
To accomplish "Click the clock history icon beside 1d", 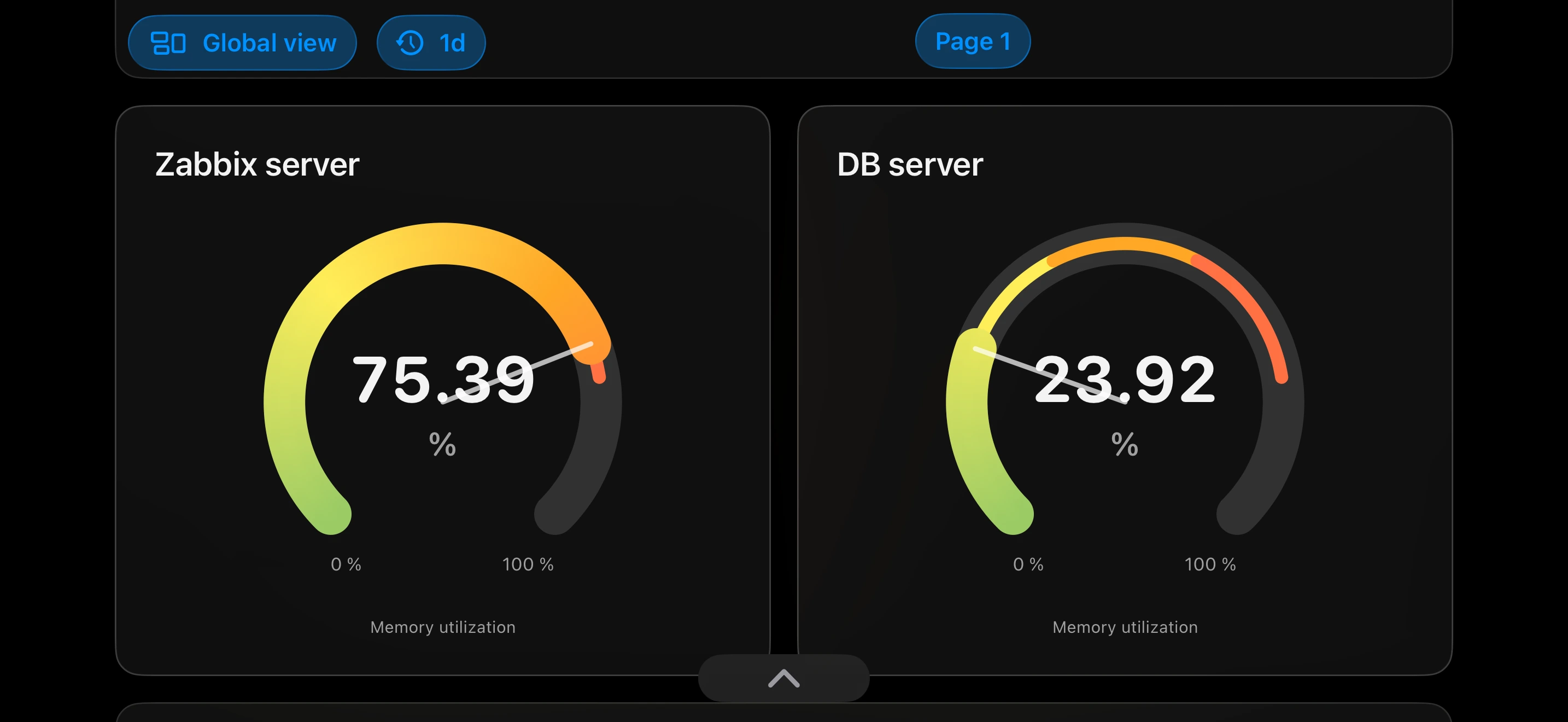I will pyautogui.click(x=411, y=42).
